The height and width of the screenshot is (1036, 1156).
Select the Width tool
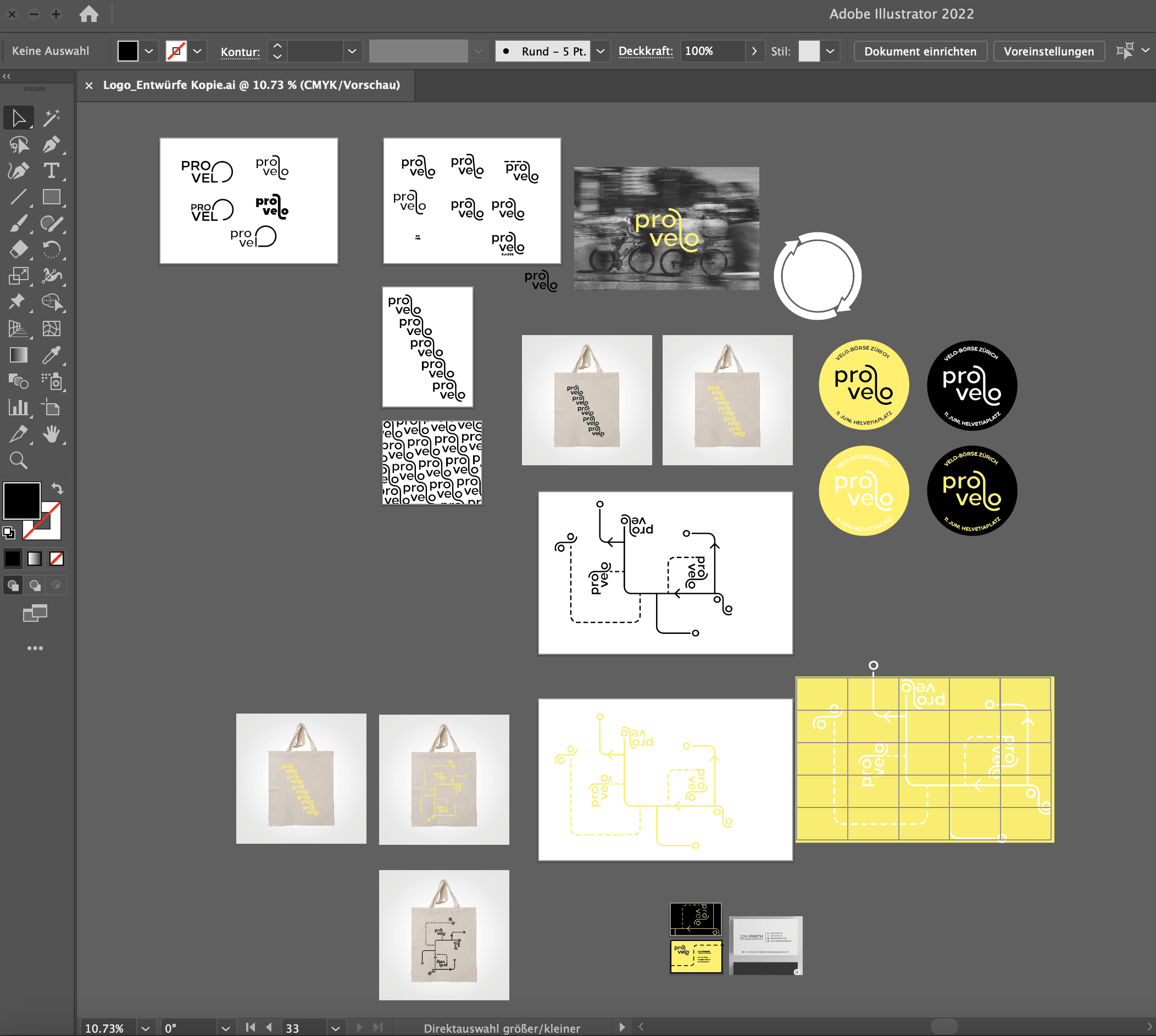click(51, 276)
